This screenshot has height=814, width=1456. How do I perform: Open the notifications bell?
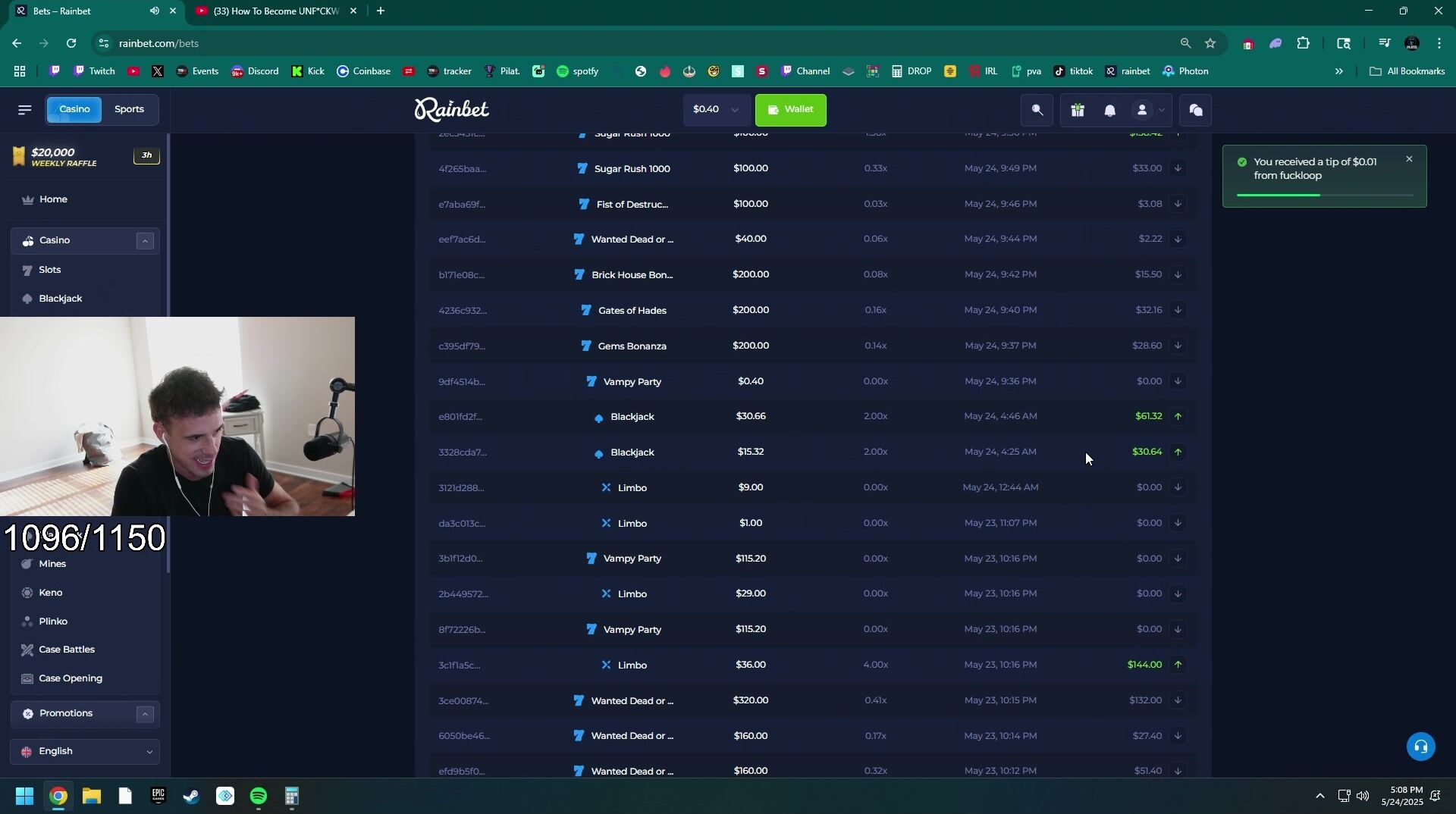point(1109,111)
